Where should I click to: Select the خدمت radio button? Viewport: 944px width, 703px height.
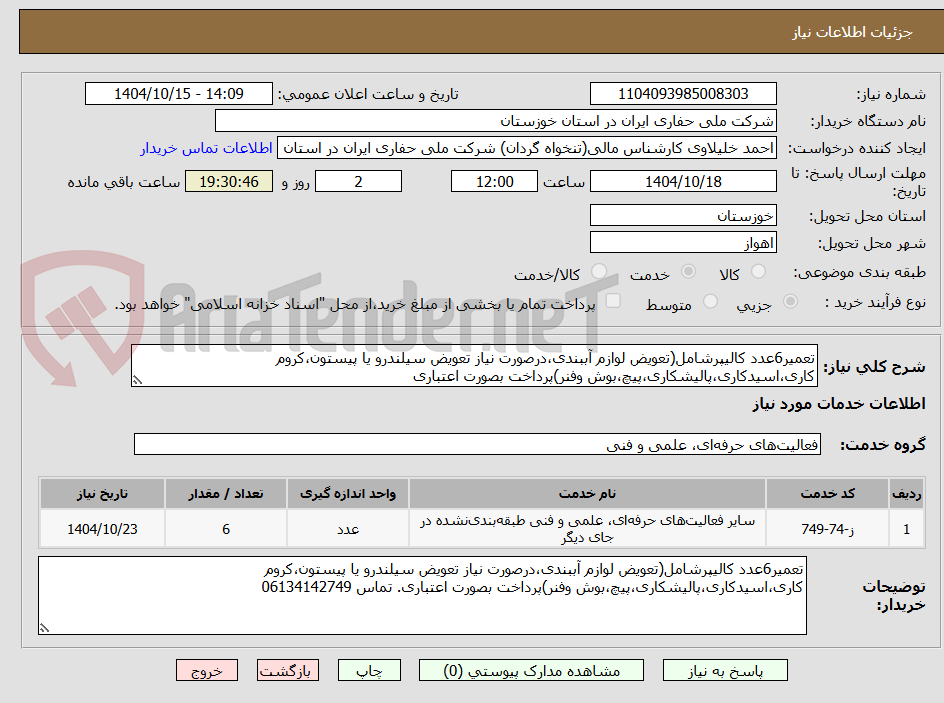tap(688, 272)
